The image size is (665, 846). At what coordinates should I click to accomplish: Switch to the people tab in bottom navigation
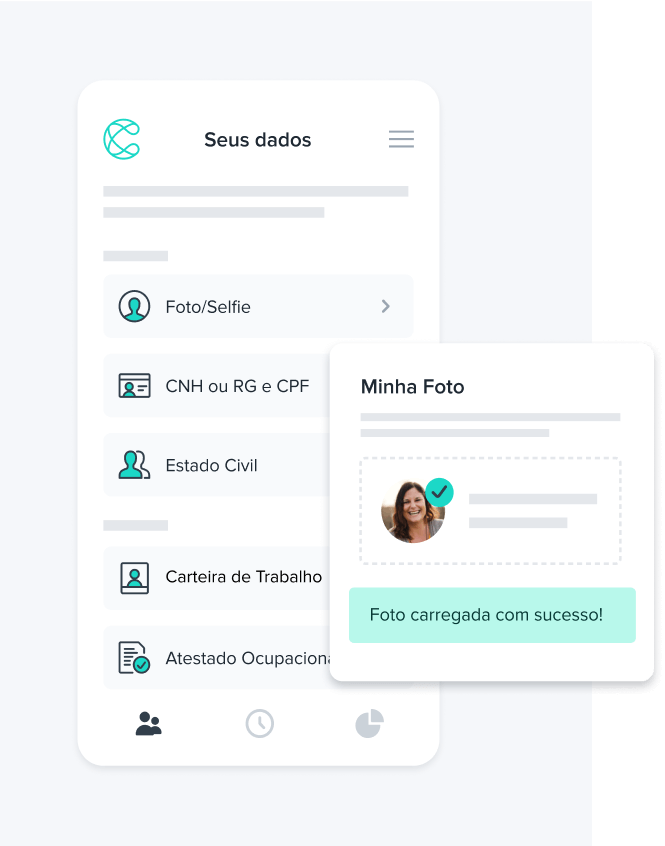tap(148, 724)
